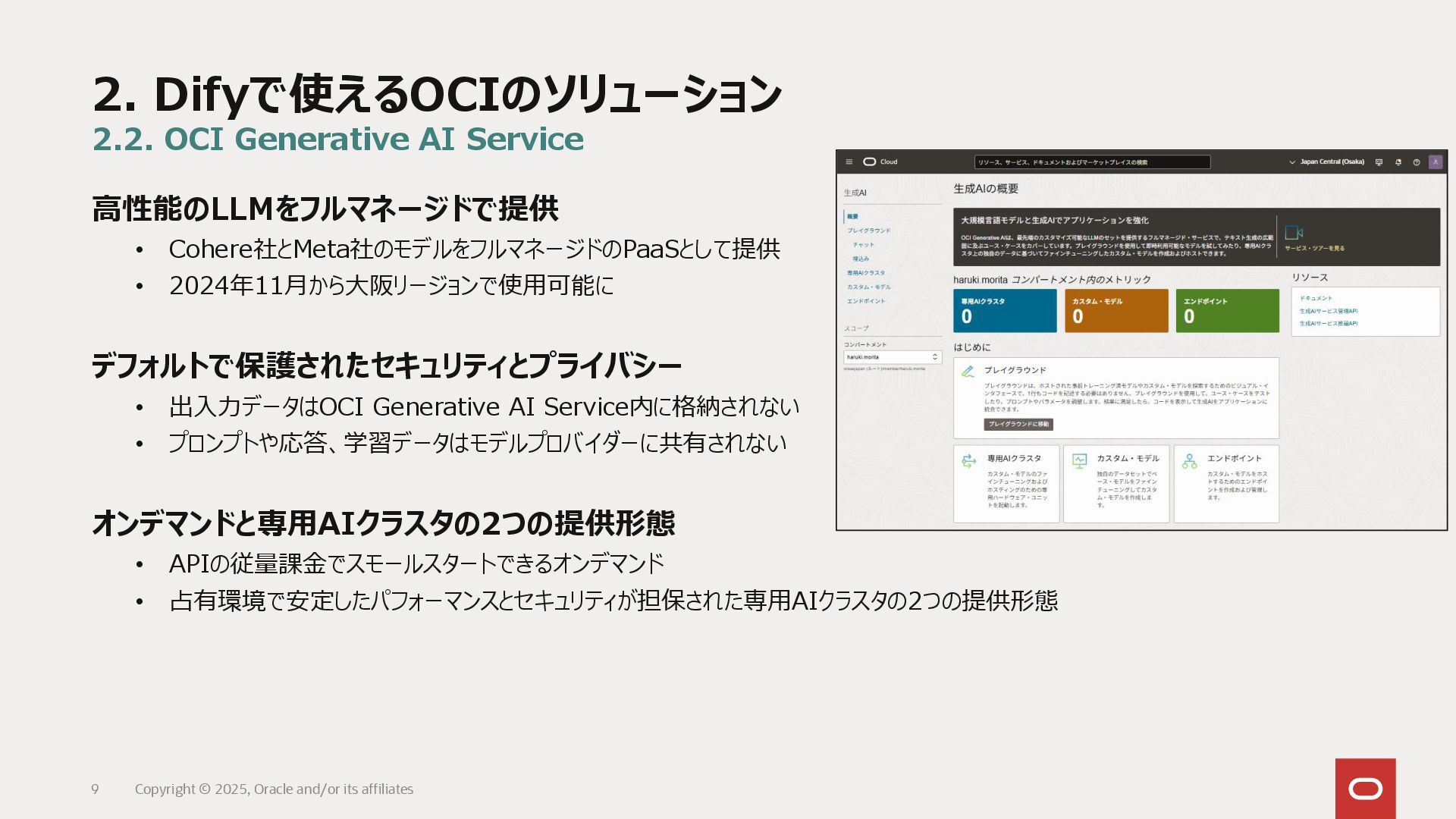Open the purple user profile avatar
This screenshot has width=1456, height=819.
(x=1435, y=162)
